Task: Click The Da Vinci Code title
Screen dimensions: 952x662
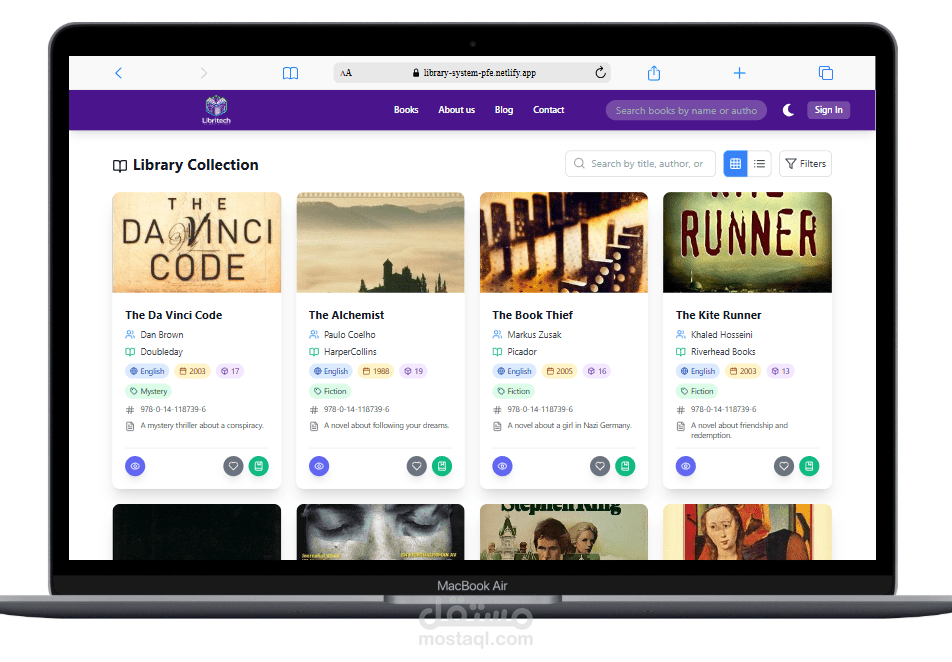Action: [x=174, y=315]
